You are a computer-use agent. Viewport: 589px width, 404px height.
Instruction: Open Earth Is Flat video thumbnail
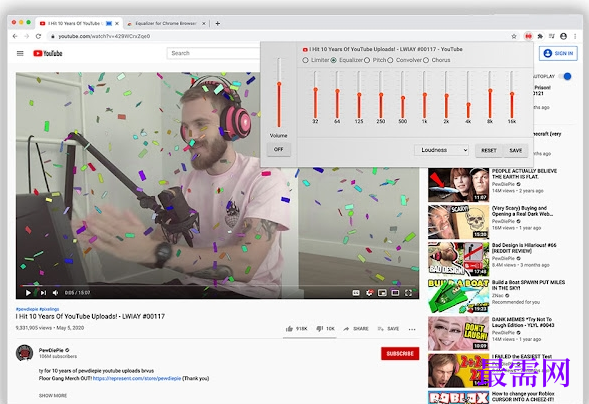coord(458,184)
